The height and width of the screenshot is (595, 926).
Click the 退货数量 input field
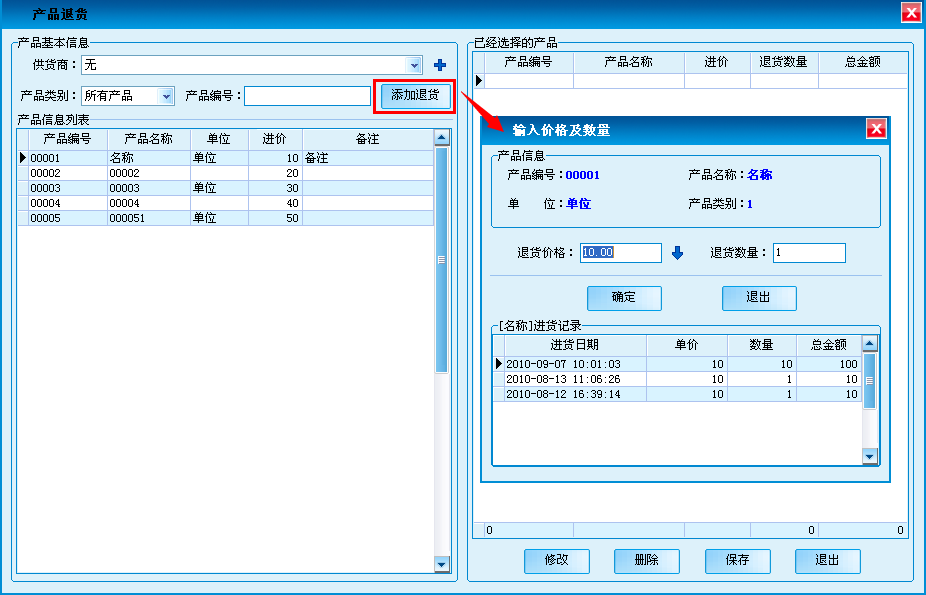808,253
